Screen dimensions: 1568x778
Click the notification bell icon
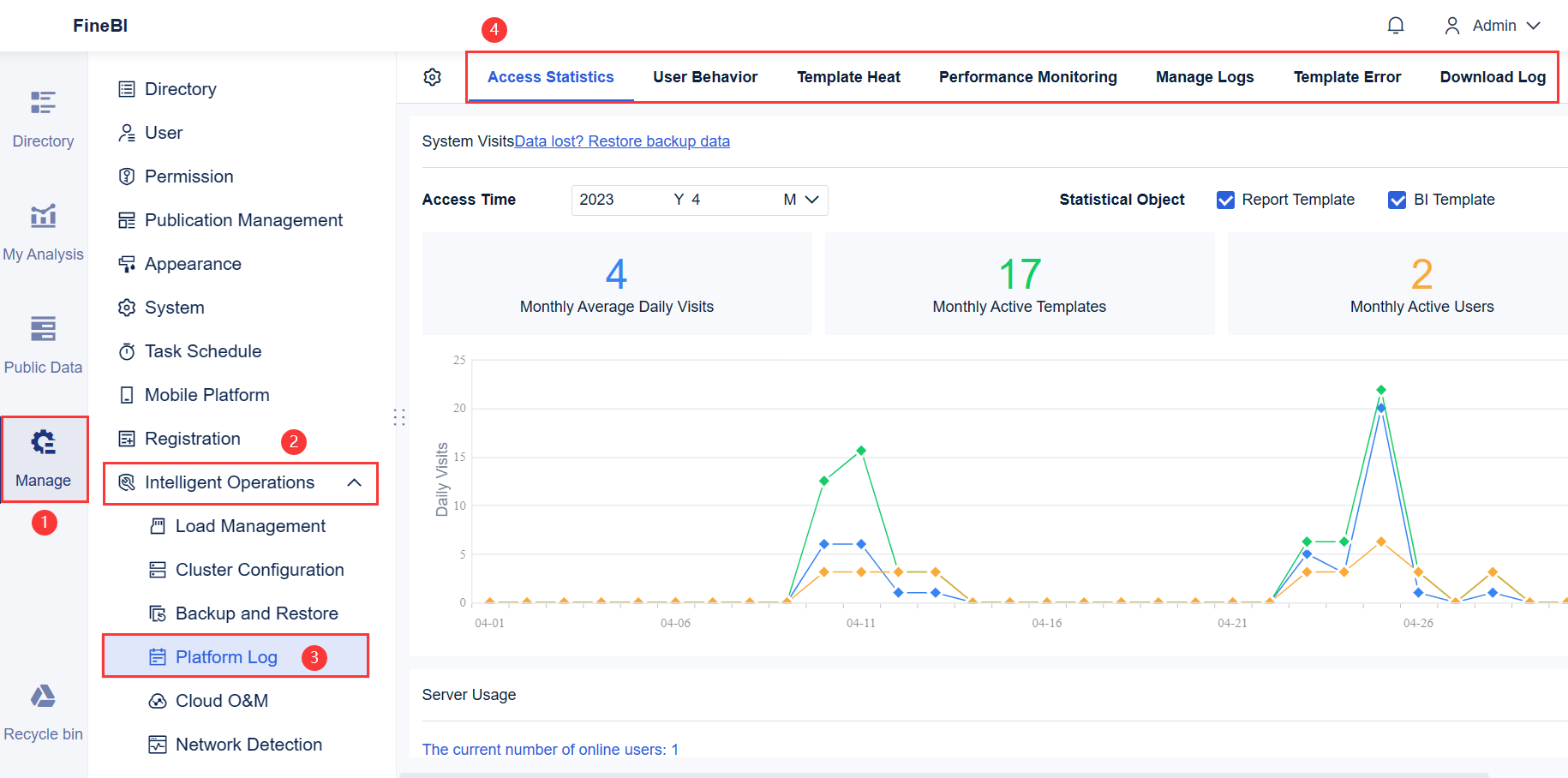(1396, 26)
